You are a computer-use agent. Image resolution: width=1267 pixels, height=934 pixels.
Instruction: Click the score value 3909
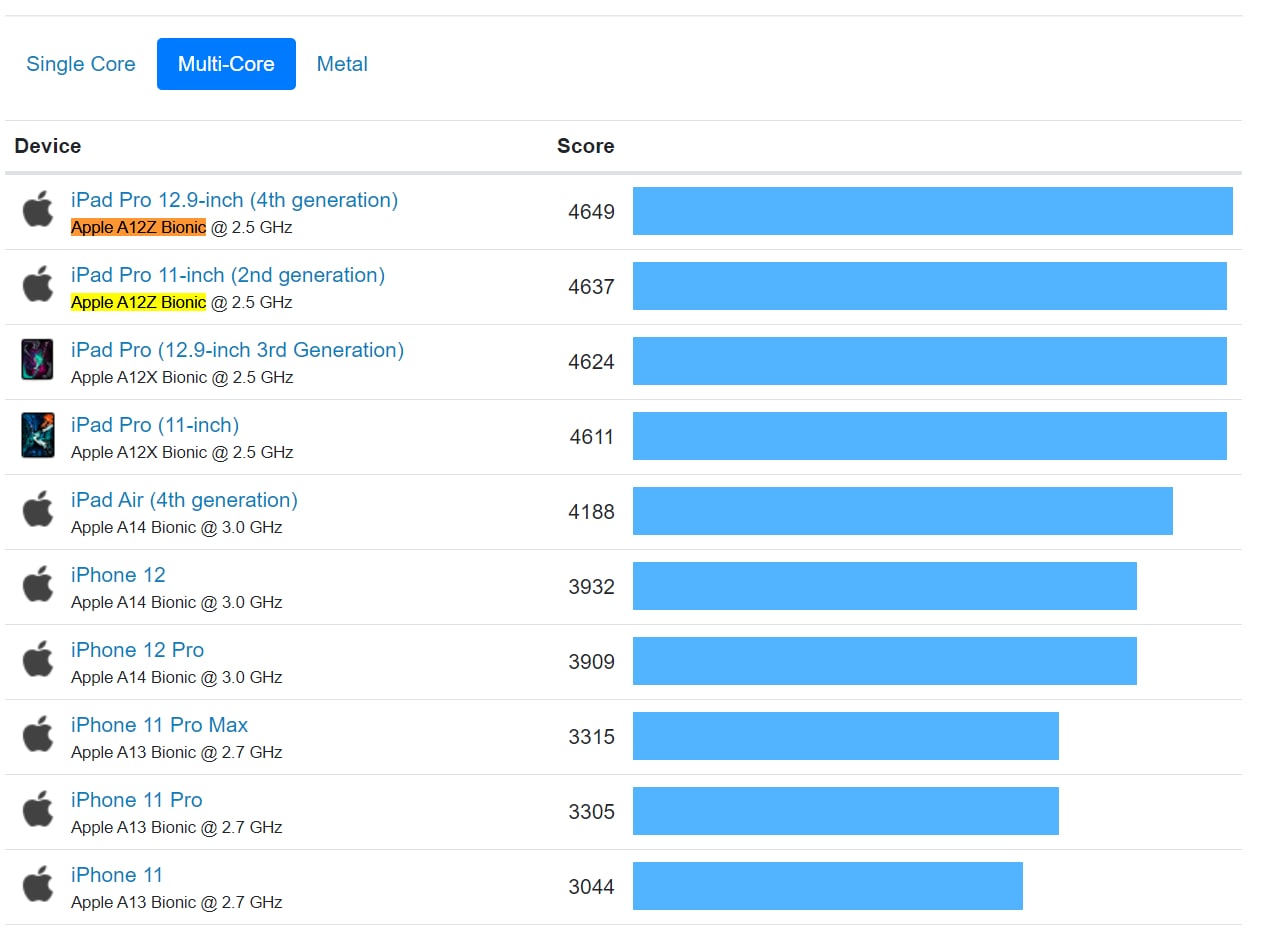click(591, 661)
